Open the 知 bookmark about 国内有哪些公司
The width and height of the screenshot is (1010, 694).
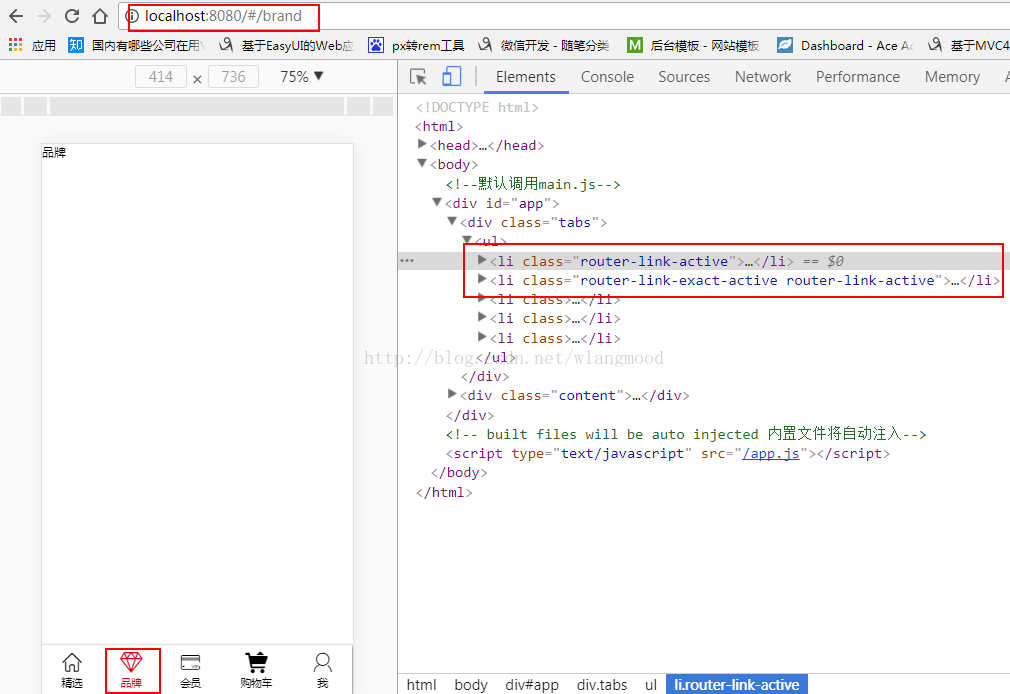tap(136, 45)
